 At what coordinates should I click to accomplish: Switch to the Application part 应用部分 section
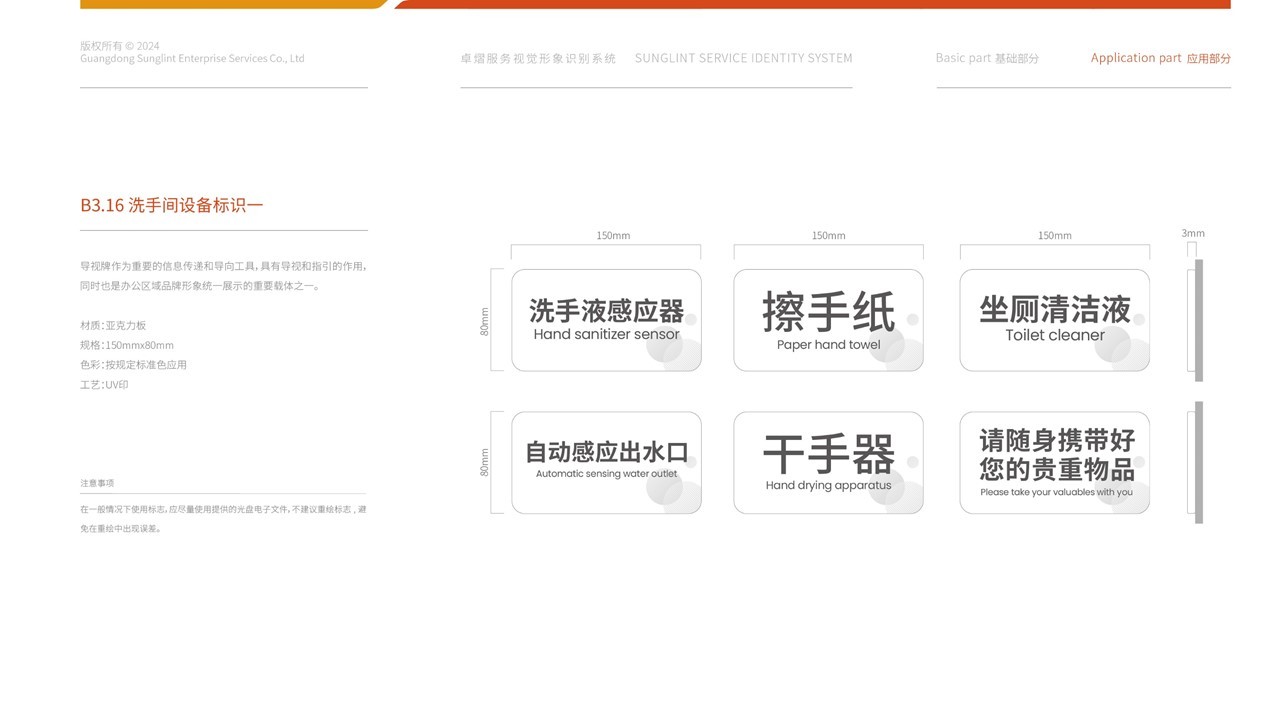point(1161,57)
